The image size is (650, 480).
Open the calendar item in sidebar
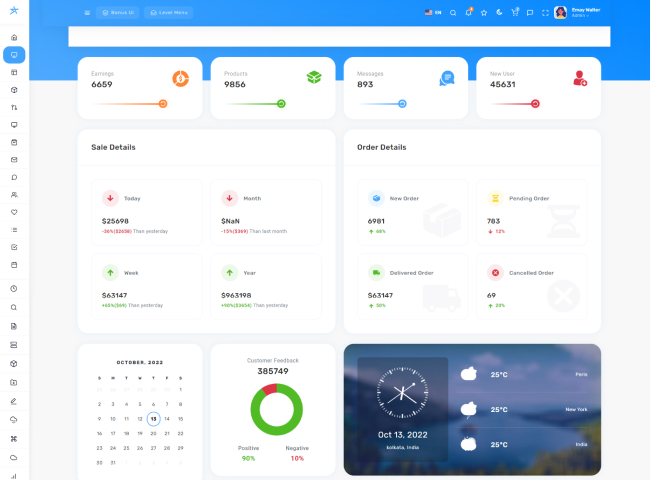tap(14, 265)
